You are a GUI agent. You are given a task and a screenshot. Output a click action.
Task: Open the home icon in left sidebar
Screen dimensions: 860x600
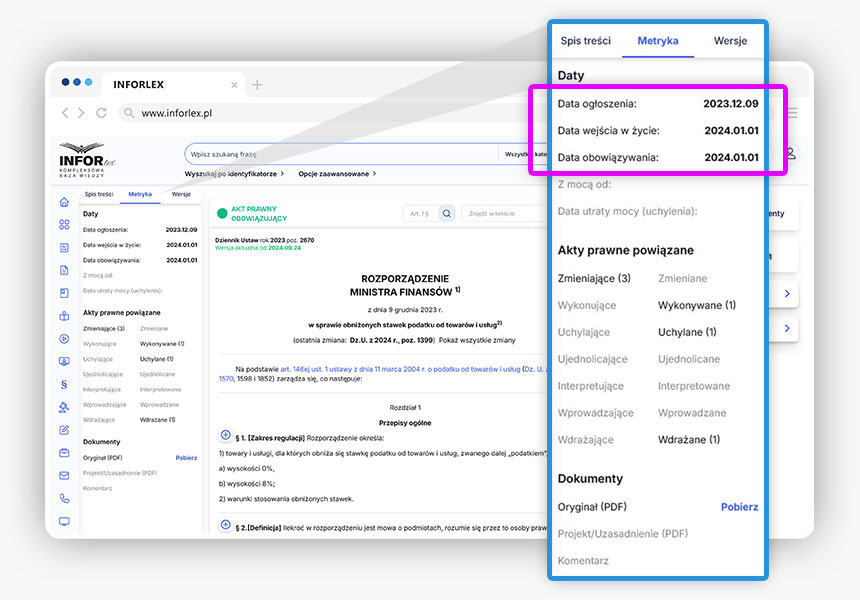64,202
